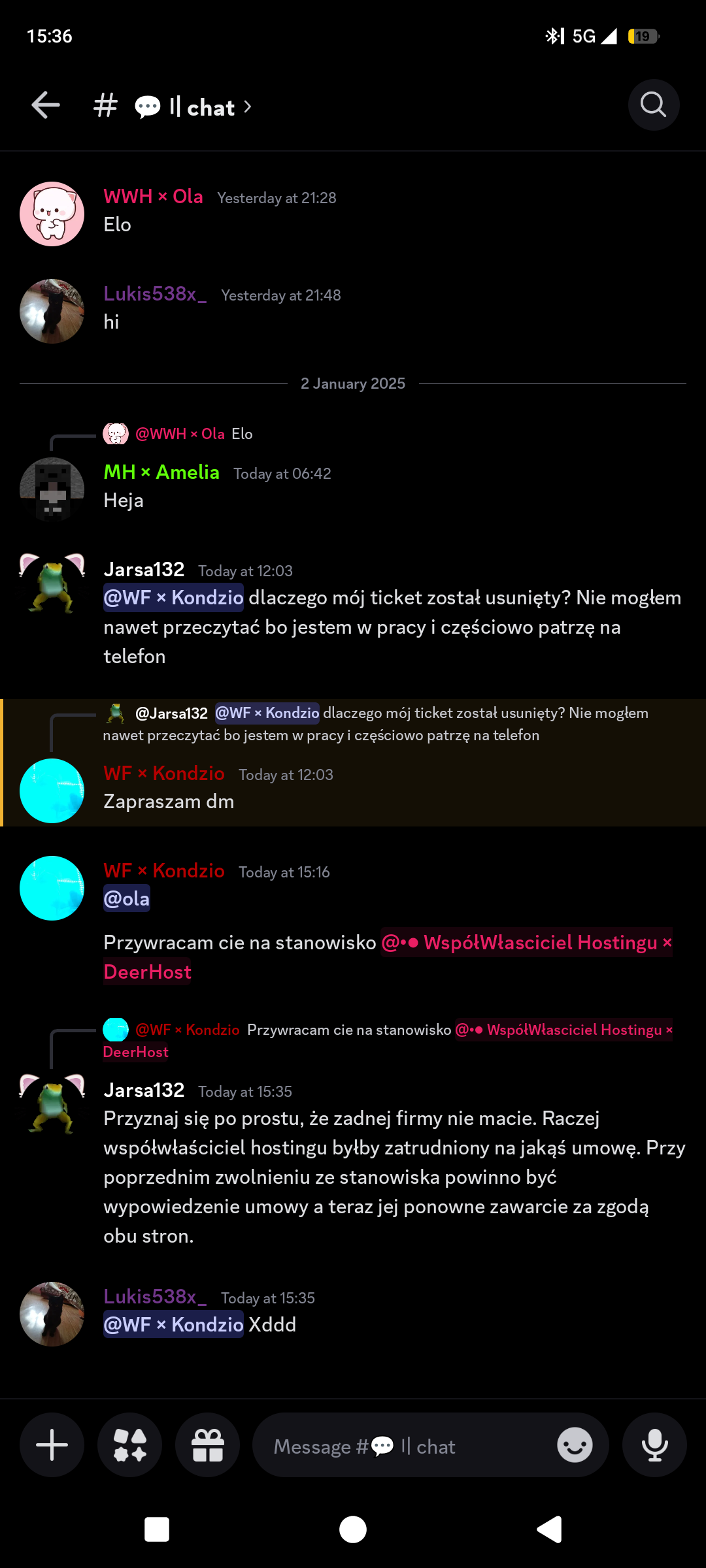Expand channel details chevron next to chat
This screenshot has height=1568, width=706.
[248, 106]
